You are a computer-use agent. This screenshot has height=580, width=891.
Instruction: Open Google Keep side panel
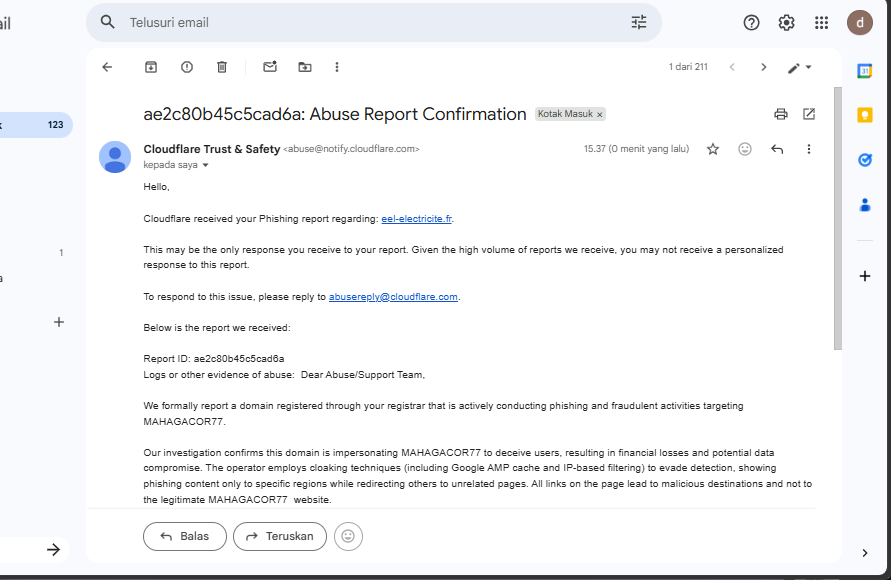pyautogui.click(x=864, y=115)
